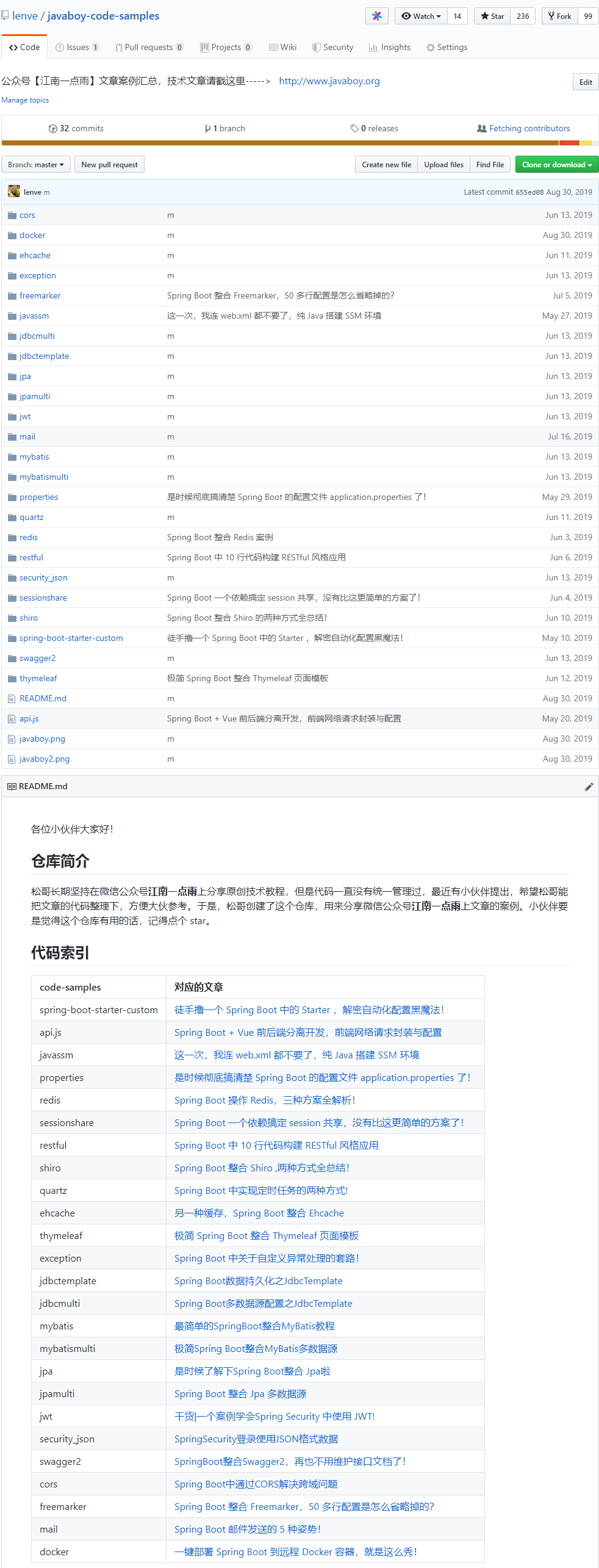Open README article on Spring Security JWT
Screen dimensions: 599x1568
click(274, 1417)
